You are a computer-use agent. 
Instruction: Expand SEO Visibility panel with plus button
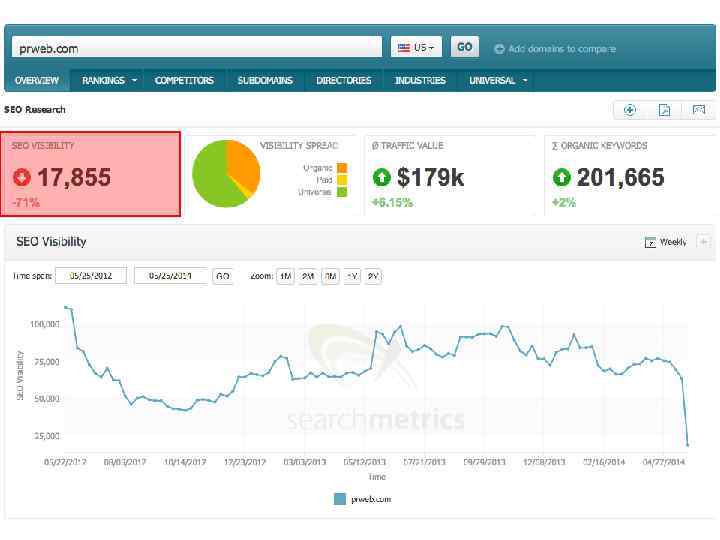[x=703, y=242]
